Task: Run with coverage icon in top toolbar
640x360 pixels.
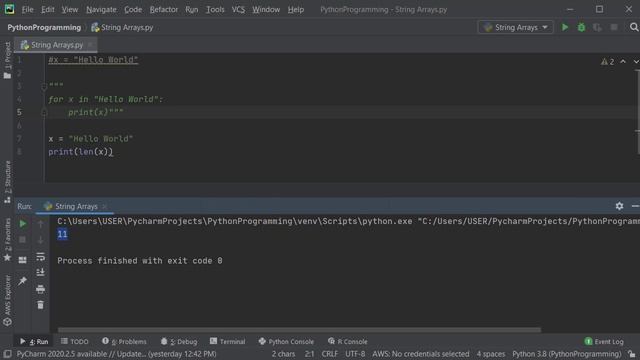Action: [597, 27]
